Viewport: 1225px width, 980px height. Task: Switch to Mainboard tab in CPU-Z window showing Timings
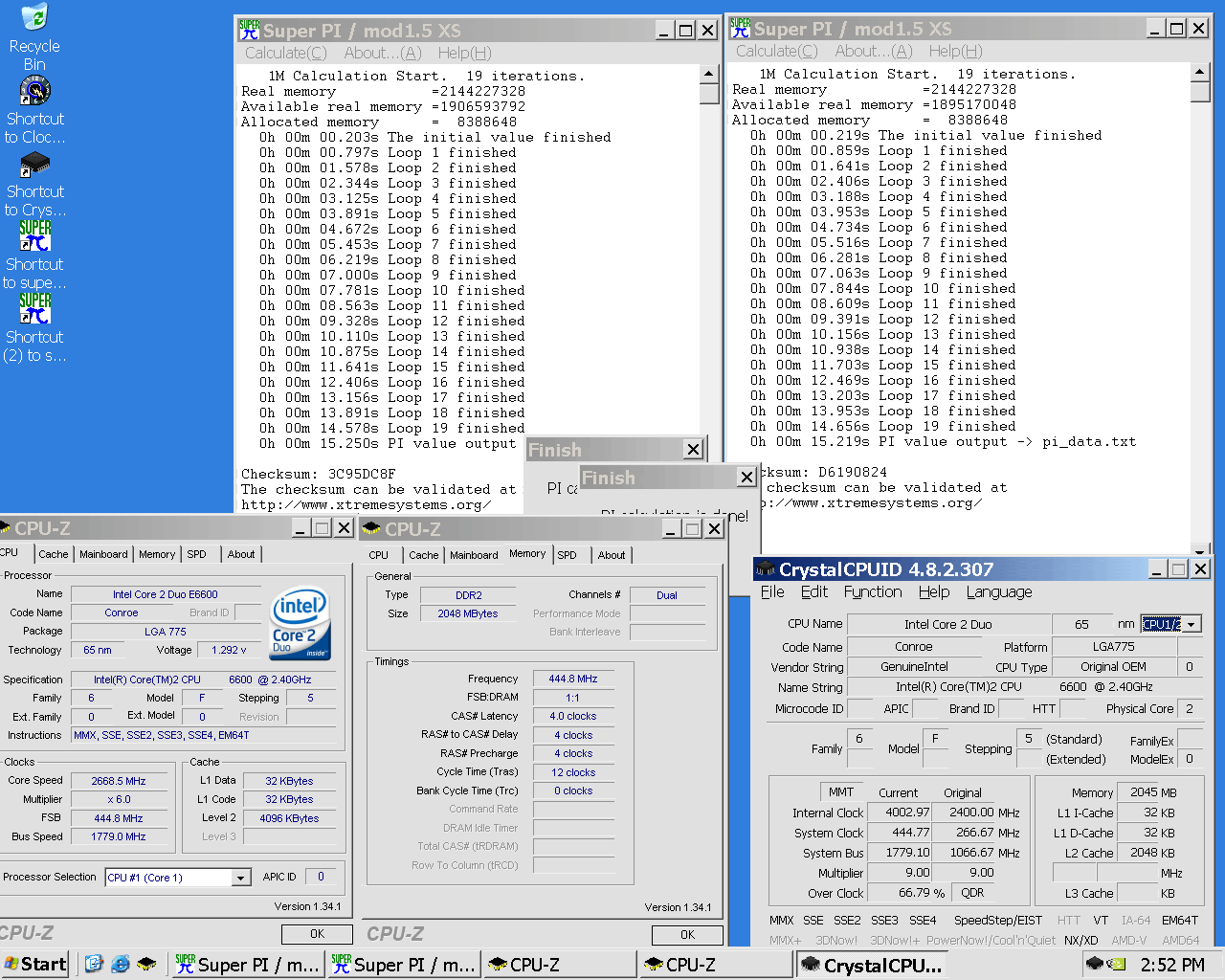pos(474,555)
